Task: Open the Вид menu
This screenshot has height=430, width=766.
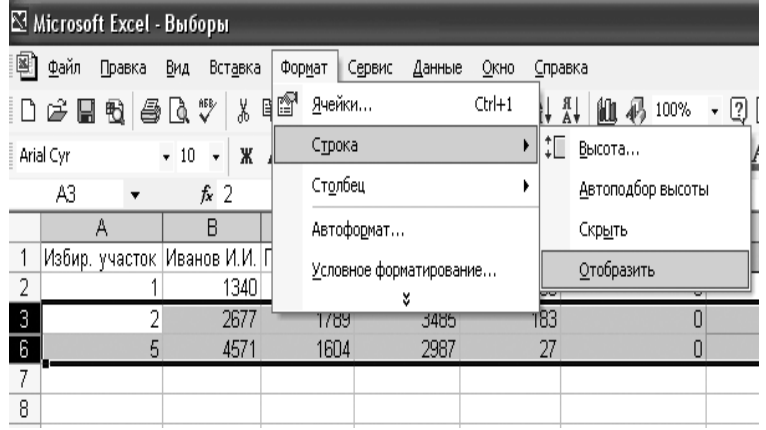Action: [x=177, y=68]
